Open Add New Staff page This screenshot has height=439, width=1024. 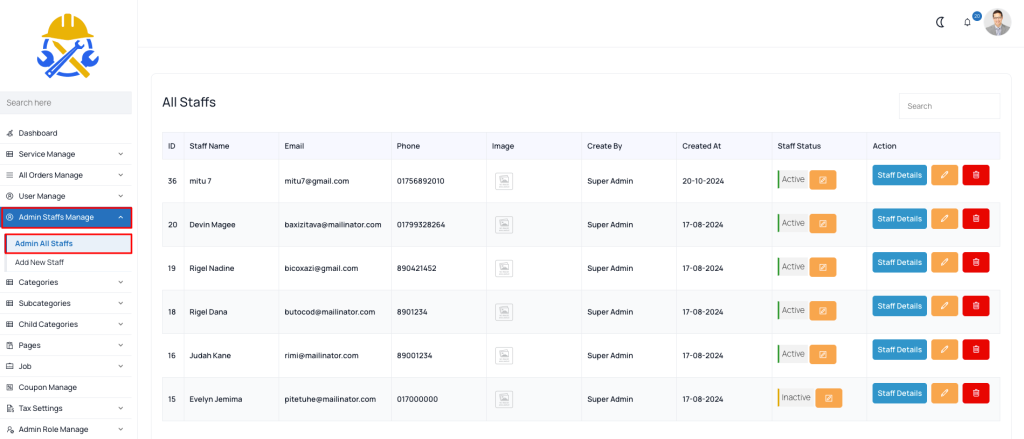[x=69, y=263]
